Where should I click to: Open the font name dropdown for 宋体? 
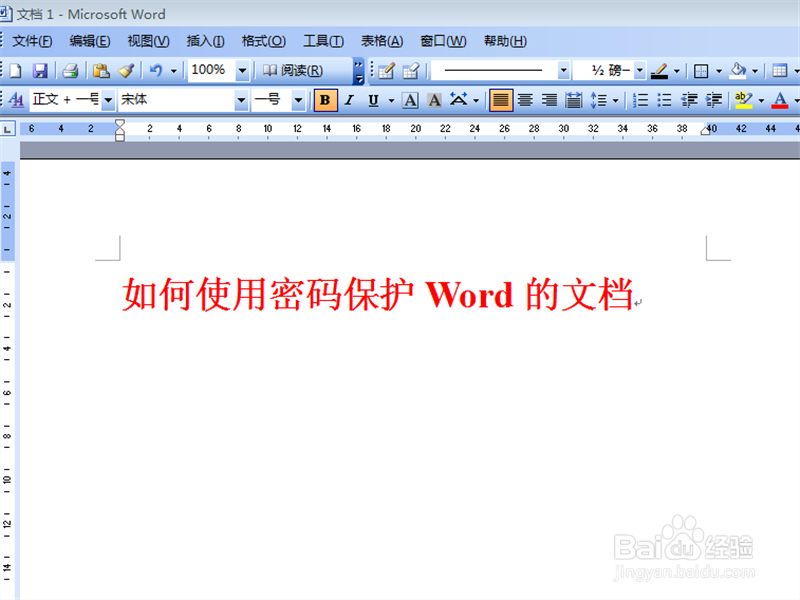[x=240, y=100]
